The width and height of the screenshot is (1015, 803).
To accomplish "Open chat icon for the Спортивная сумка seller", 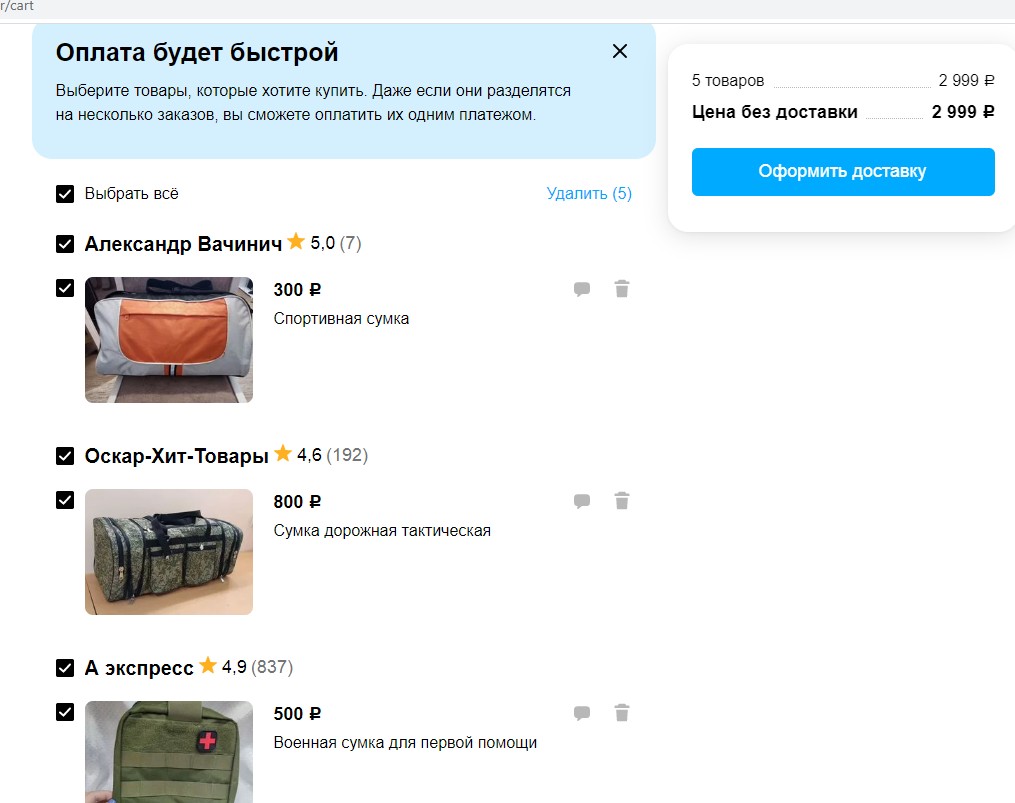I will [x=582, y=290].
